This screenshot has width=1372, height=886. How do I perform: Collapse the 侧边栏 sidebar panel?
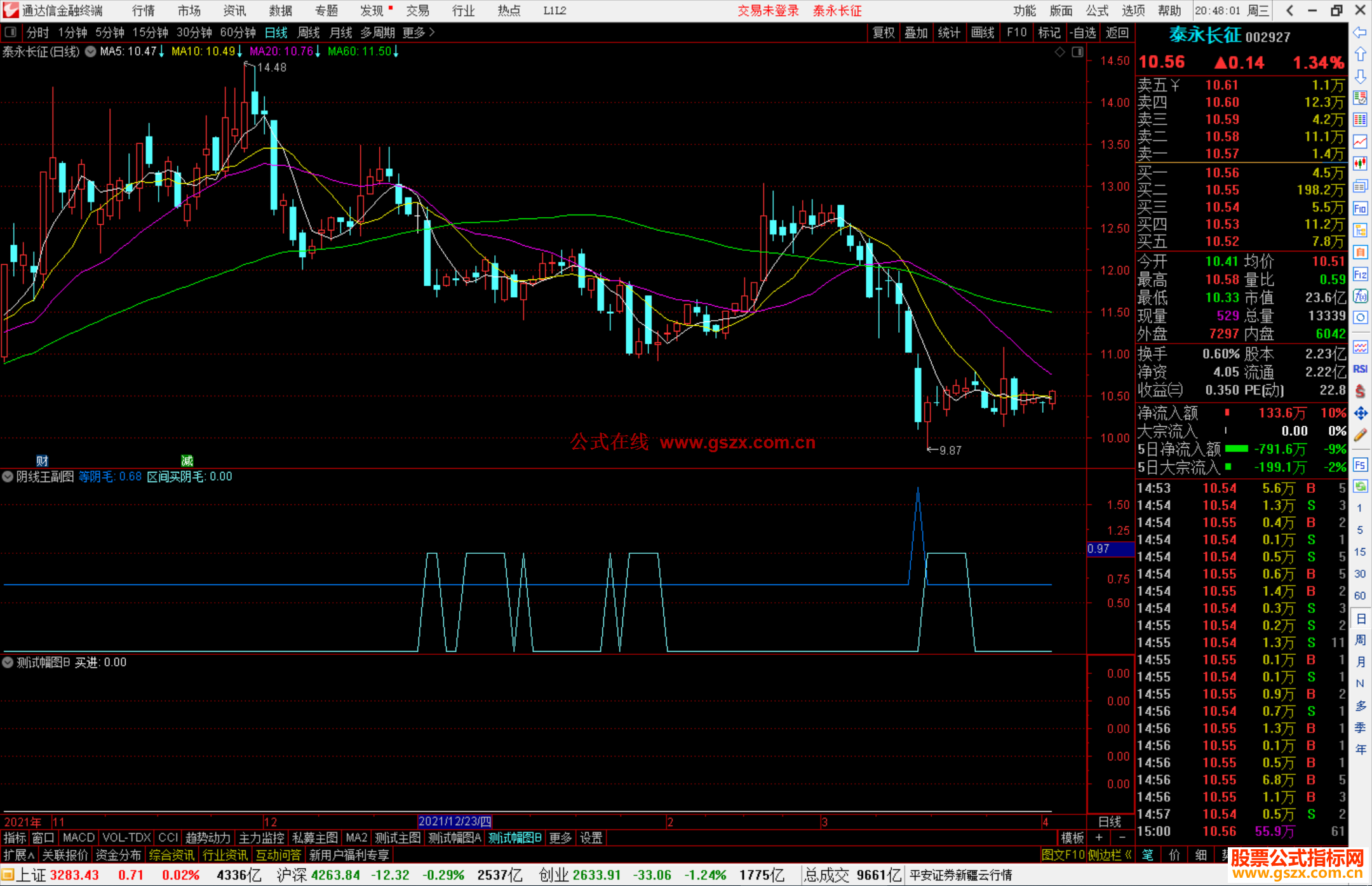(1110, 855)
